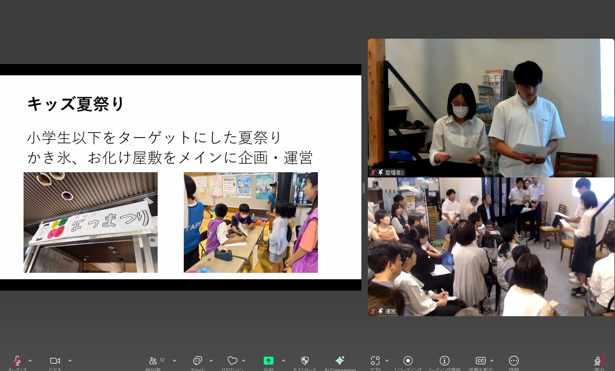Viewport: 615px width, 371px height.
Task: Select the presenter video tile at top
Action: click(x=491, y=107)
